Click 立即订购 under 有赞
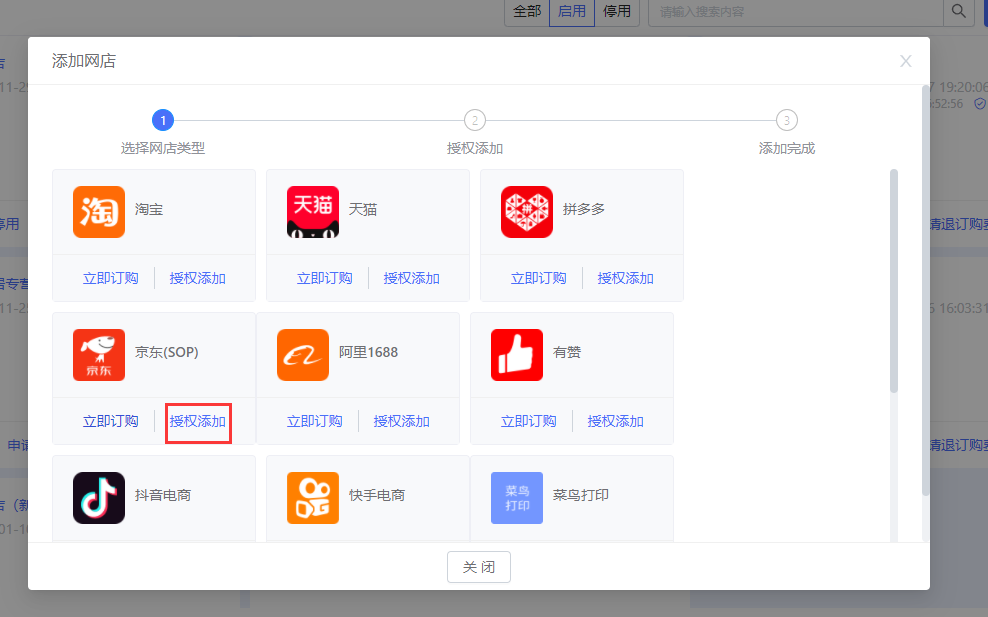This screenshot has height=617, width=988. (529, 421)
